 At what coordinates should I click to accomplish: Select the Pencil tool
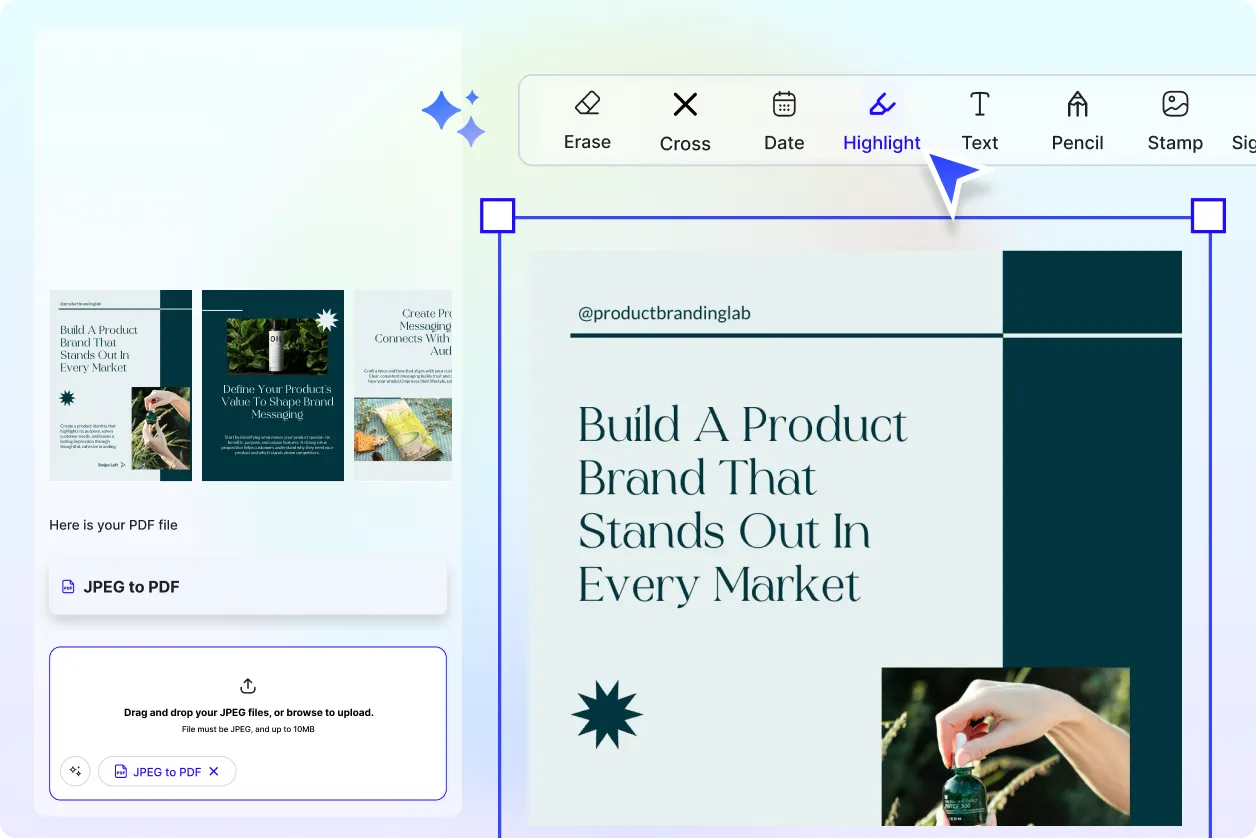[x=1076, y=119]
